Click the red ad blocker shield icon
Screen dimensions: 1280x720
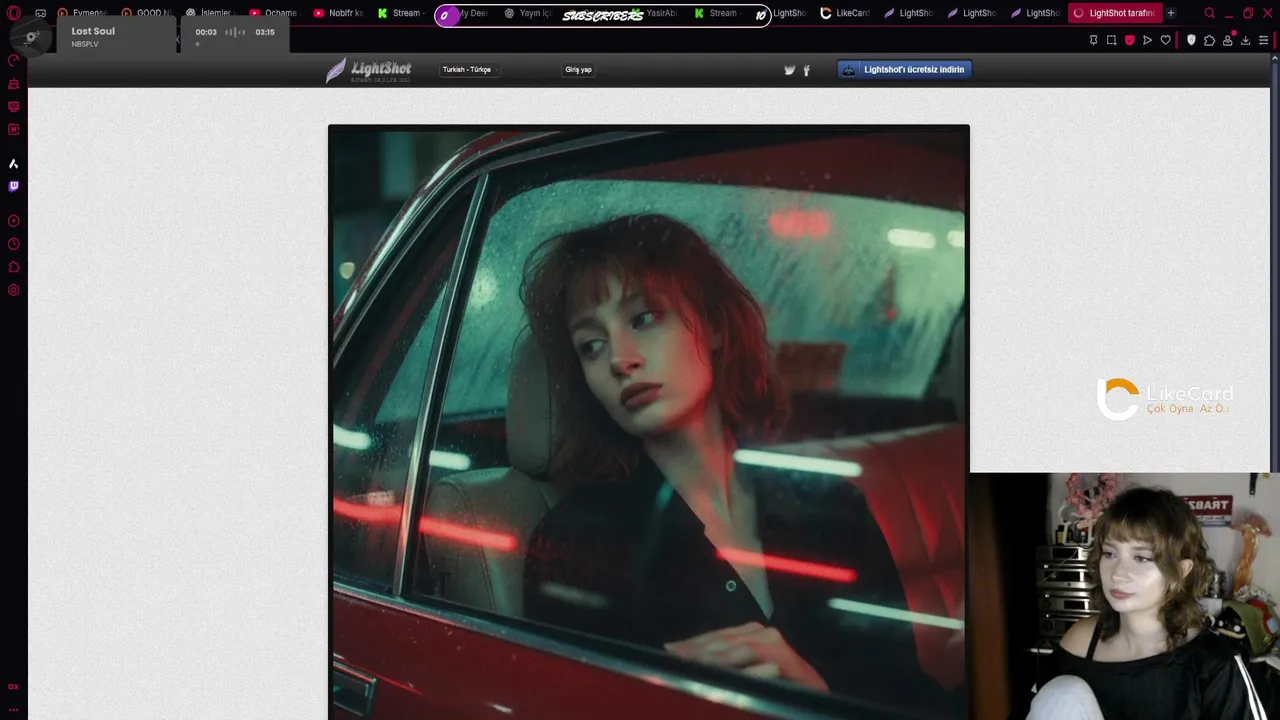[1129, 40]
